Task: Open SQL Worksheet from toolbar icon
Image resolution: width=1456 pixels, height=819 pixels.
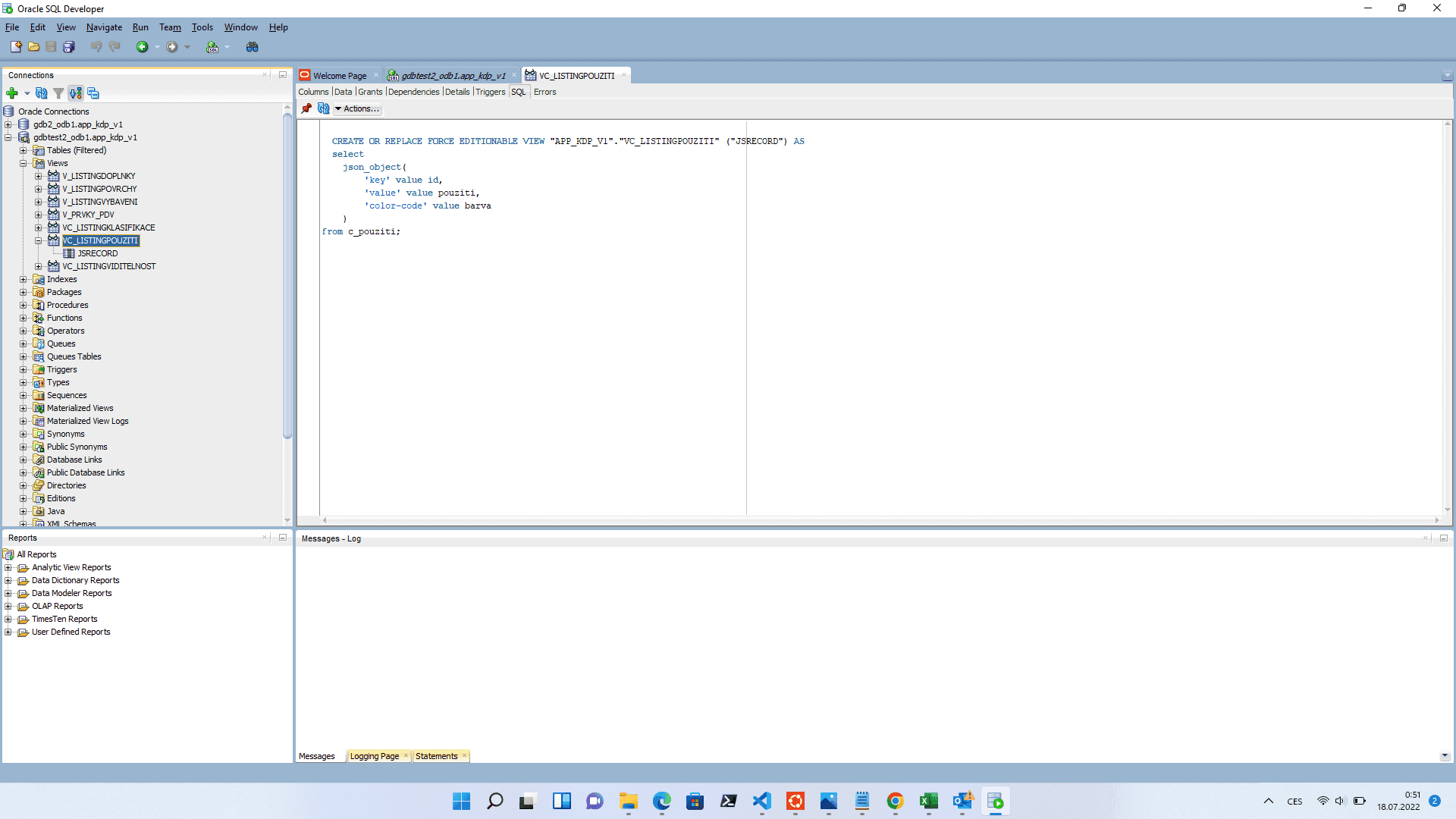Action: tap(212, 47)
